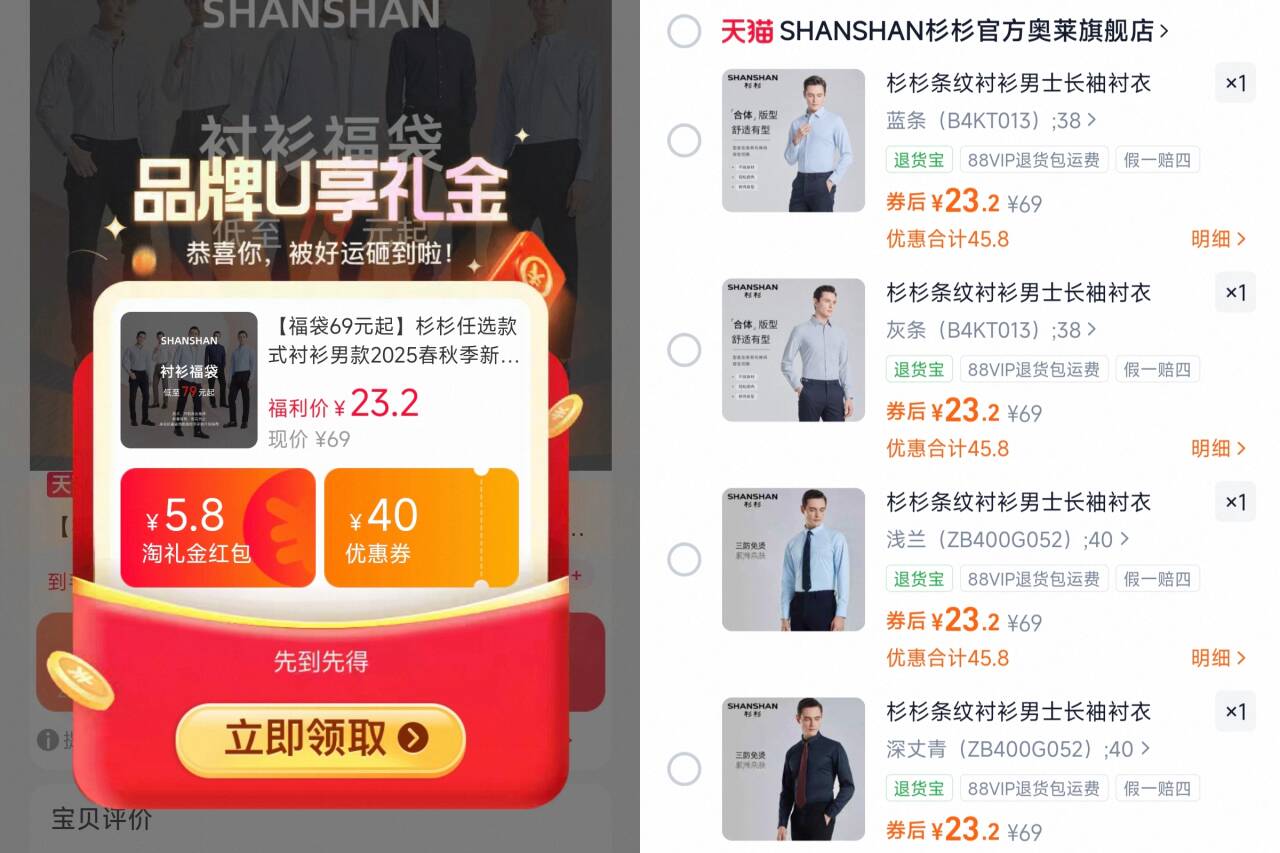The width and height of the screenshot is (1280, 853).
Task: Select the 蓝条 shirt item checkbox
Action: [x=684, y=140]
